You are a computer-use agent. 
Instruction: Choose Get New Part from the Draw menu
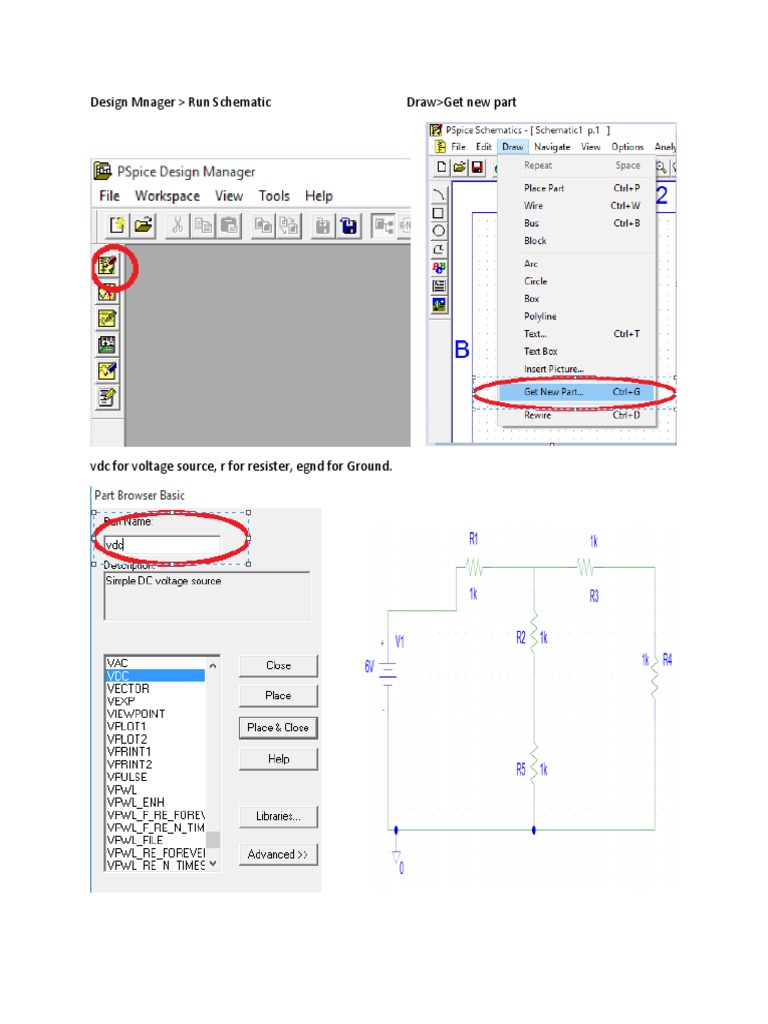click(x=577, y=392)
